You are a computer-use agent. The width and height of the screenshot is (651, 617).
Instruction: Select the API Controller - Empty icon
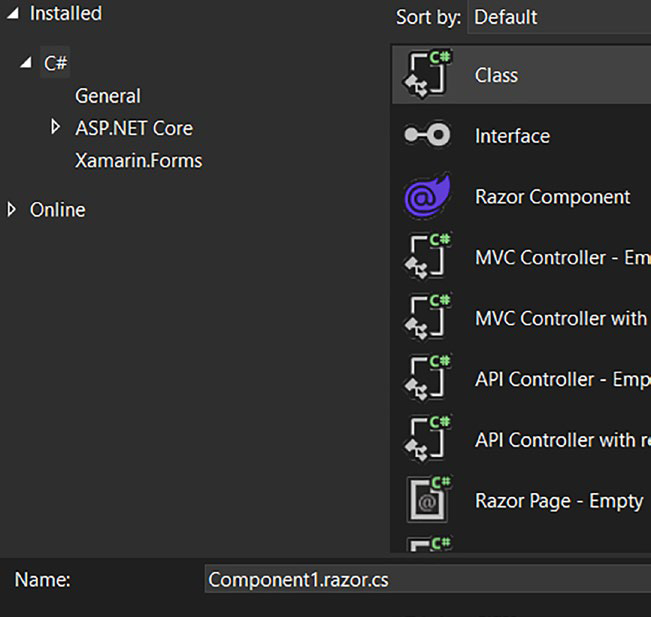[428, 377]
